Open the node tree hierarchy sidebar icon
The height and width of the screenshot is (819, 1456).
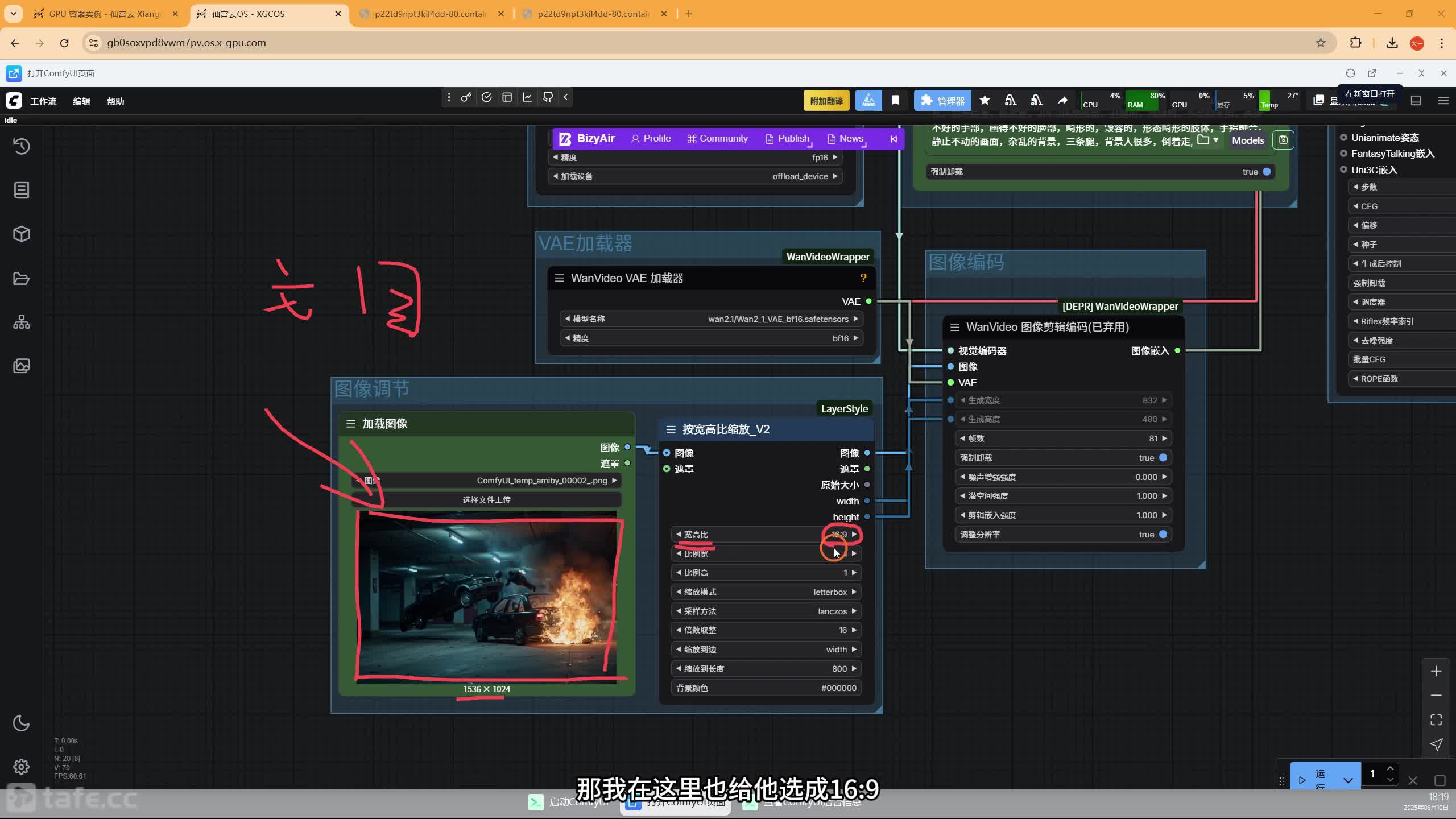coord(22,322)
